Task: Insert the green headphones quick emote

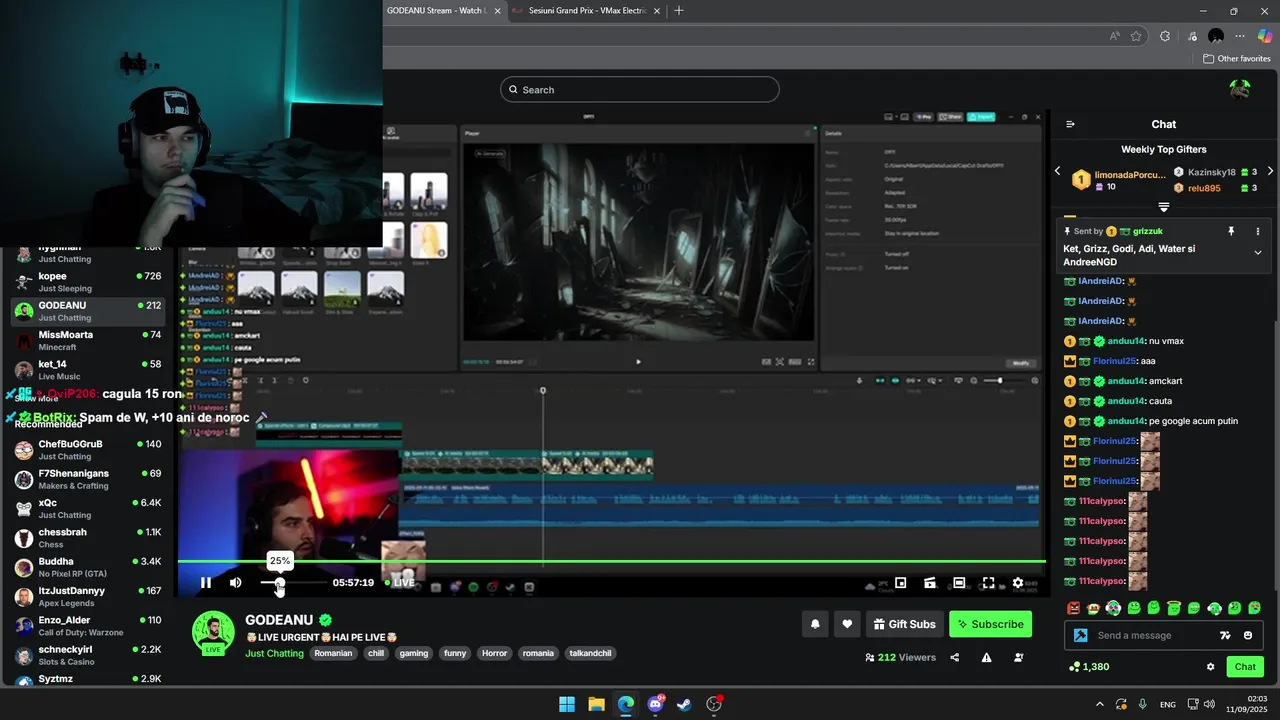Action: tap(1214, 608)
